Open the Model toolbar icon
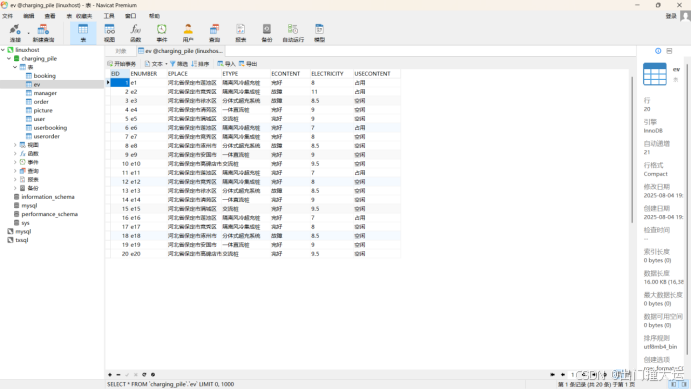This screenshot has height=389, width=692. point(320,33)
